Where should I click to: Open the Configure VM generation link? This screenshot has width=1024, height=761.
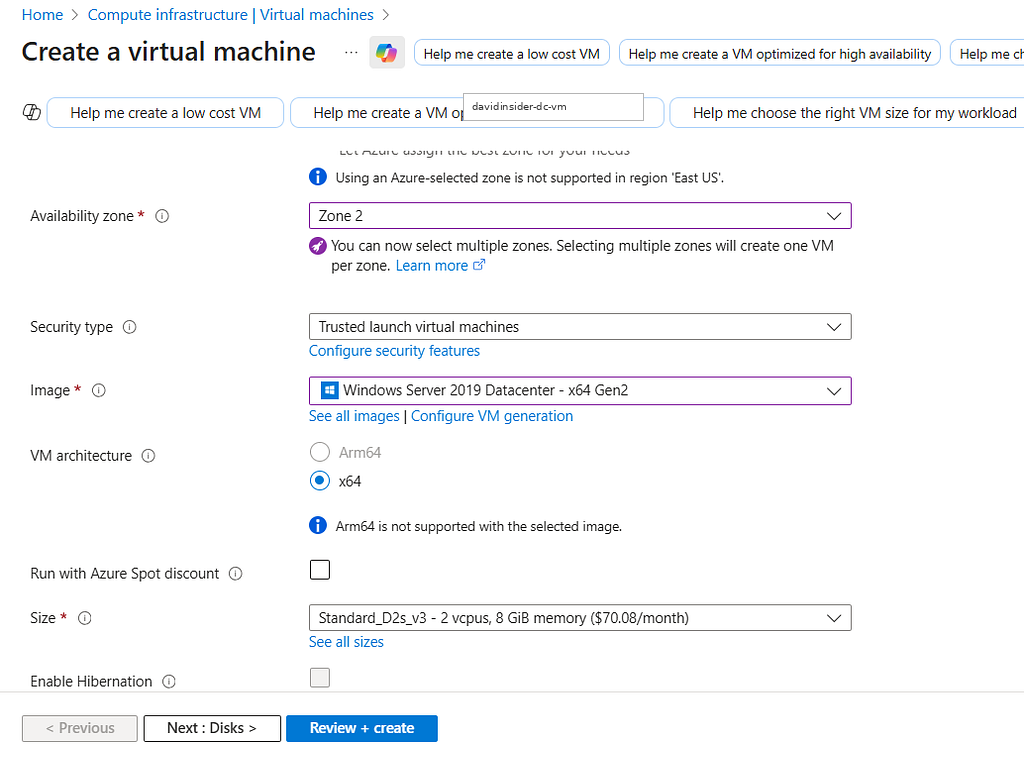(x=492, y=416)
